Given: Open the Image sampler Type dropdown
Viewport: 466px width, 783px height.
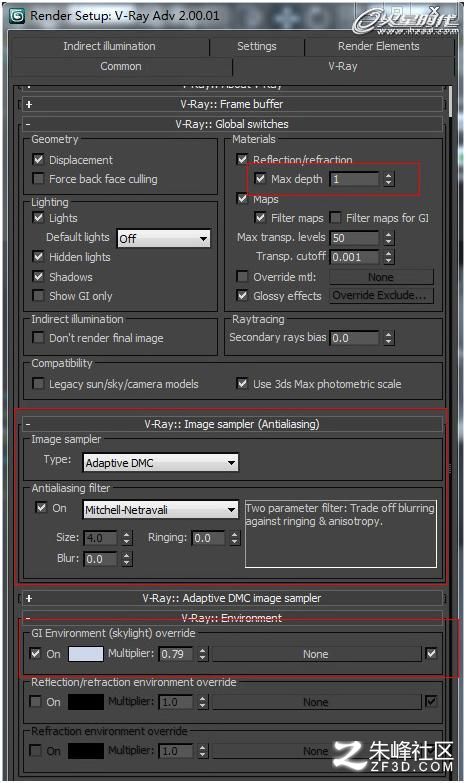Looking at the screenshot, I should pyautogui.click(x=160, y=463).
